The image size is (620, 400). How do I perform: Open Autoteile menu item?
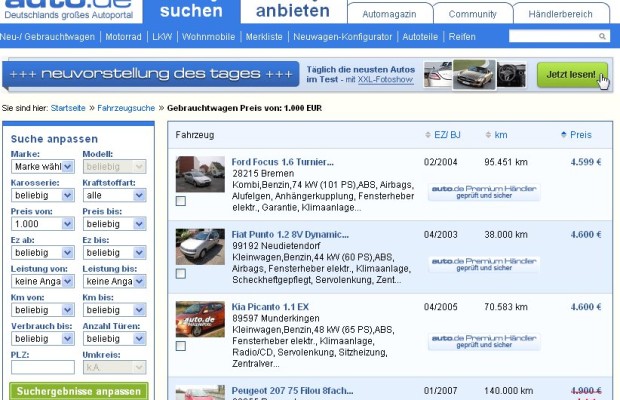pyautogui.click(x=420, y=37)
